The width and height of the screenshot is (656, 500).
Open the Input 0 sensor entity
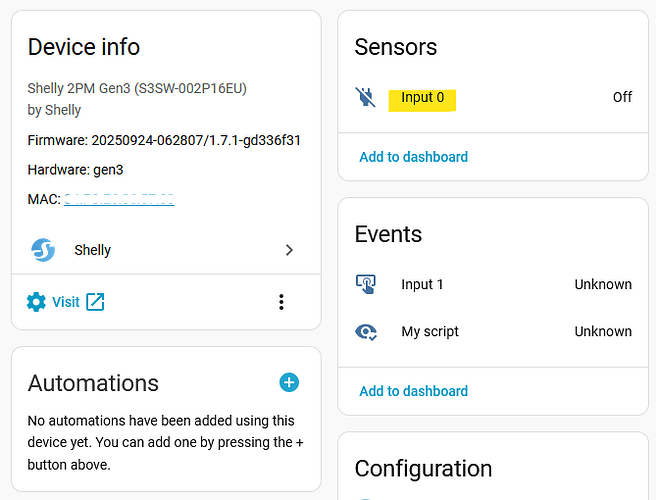pyautogui.click(x=423, y=98)
